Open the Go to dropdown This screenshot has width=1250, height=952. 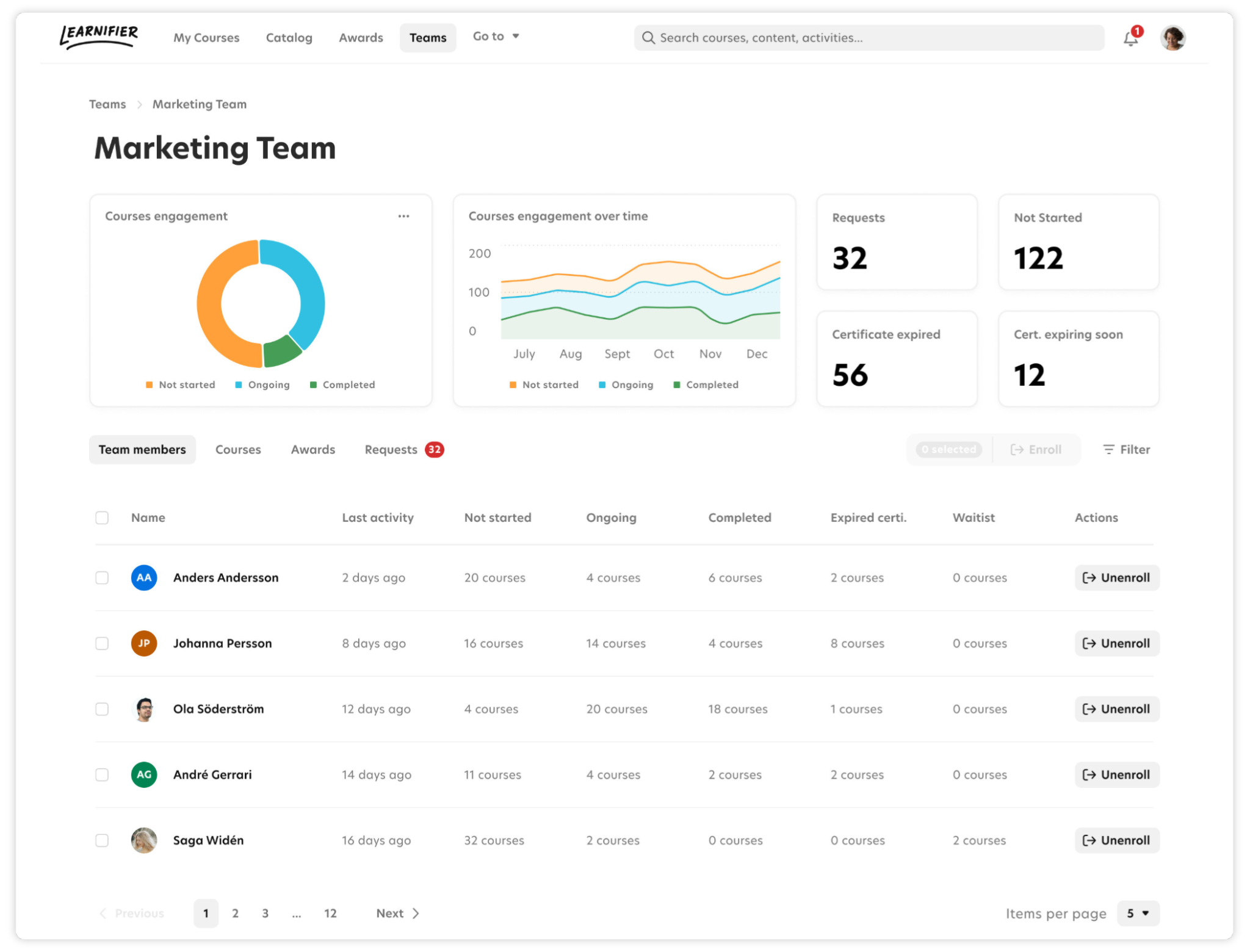[496, 37]
